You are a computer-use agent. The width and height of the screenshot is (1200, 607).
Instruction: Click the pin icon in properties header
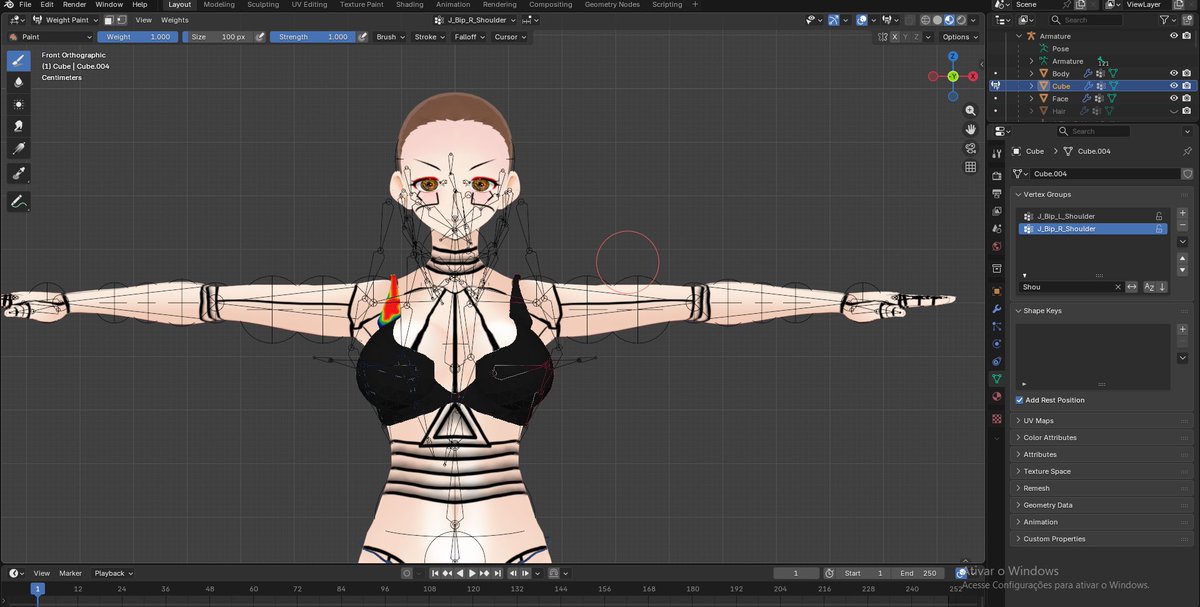point(1187,151)
